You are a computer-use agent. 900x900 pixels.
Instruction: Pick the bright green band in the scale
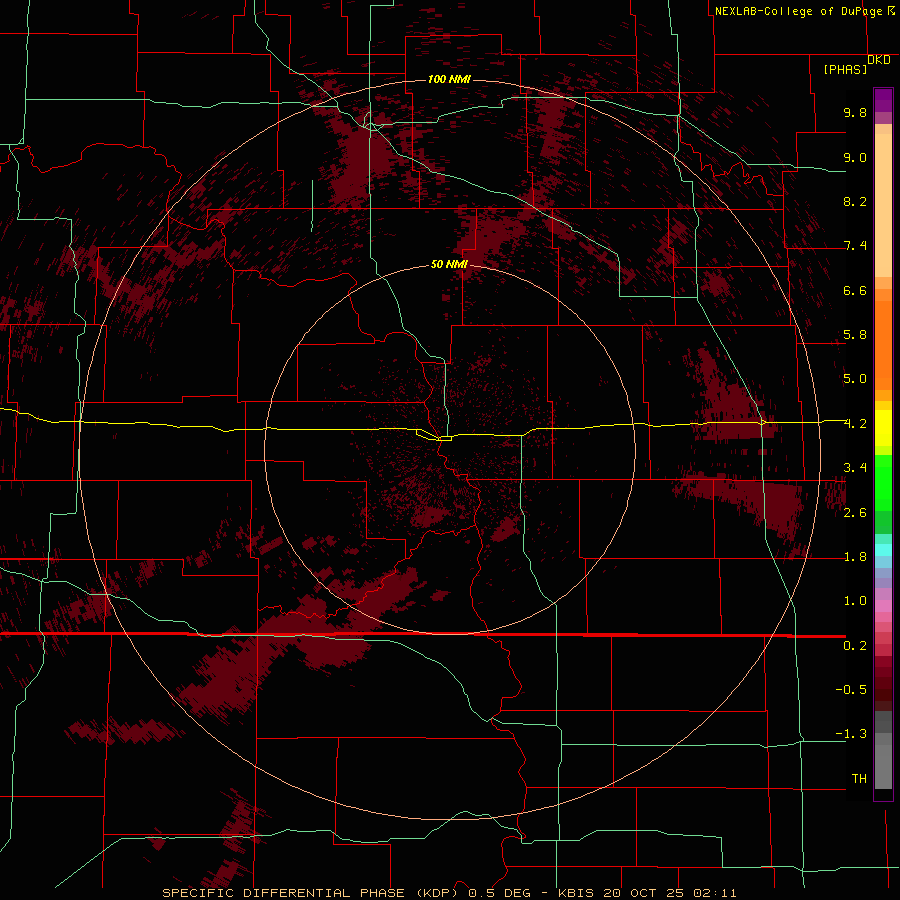tap(883, 482)
